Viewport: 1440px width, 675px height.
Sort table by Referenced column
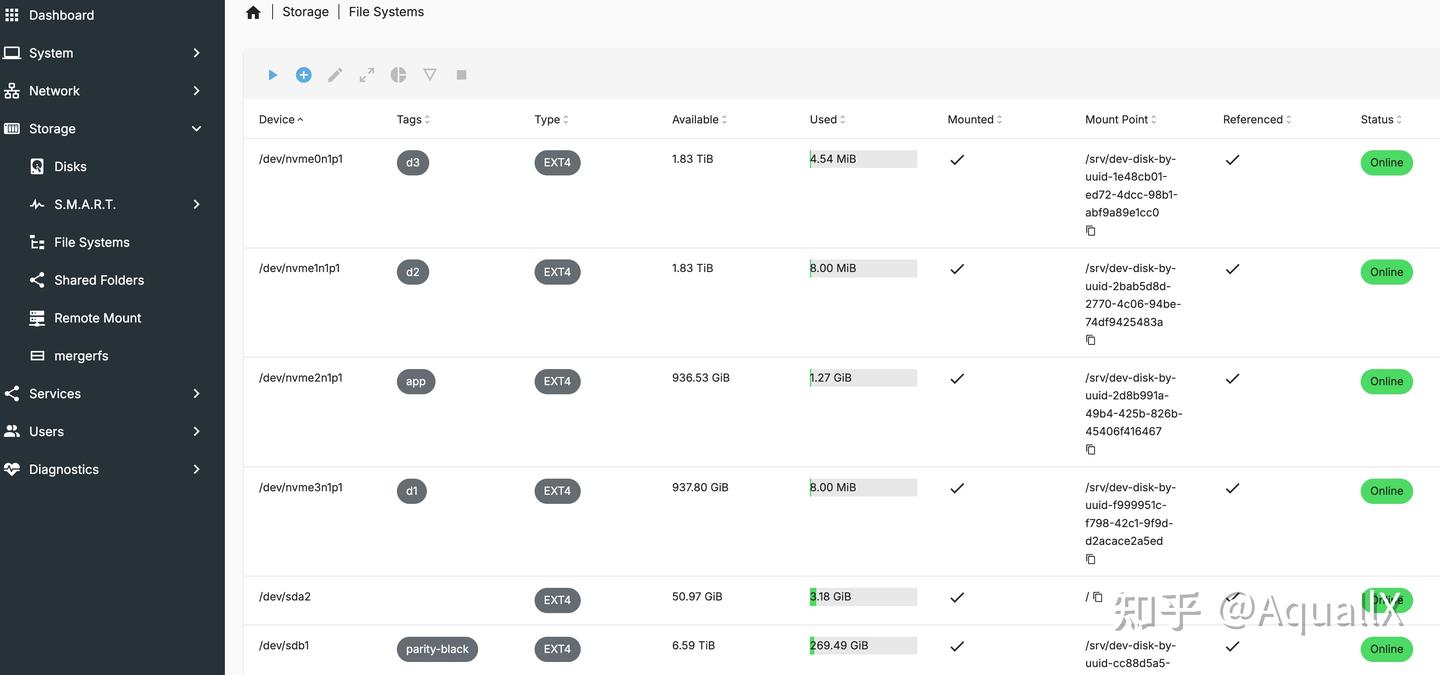[x=1257, y=119]
